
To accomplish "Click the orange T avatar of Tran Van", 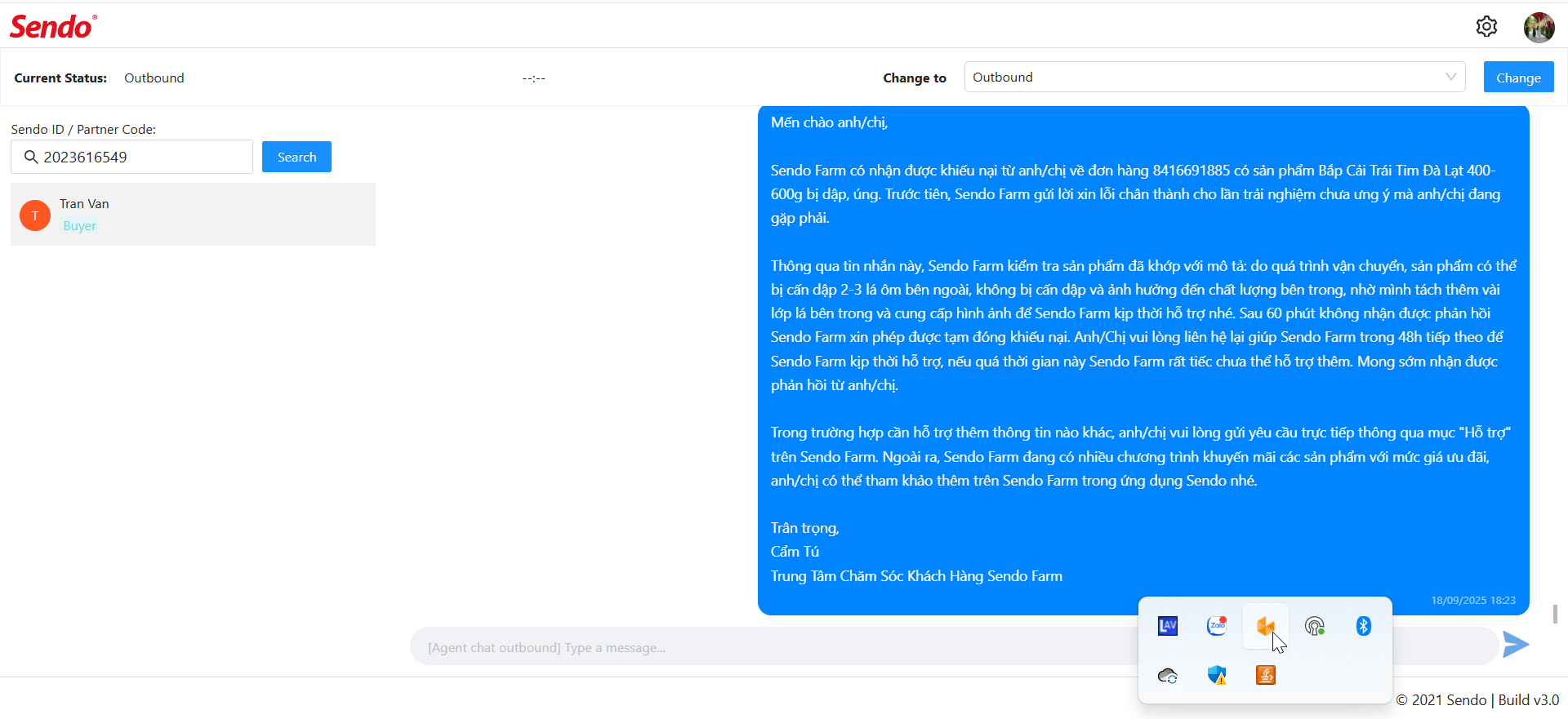I will pos(35,215).
